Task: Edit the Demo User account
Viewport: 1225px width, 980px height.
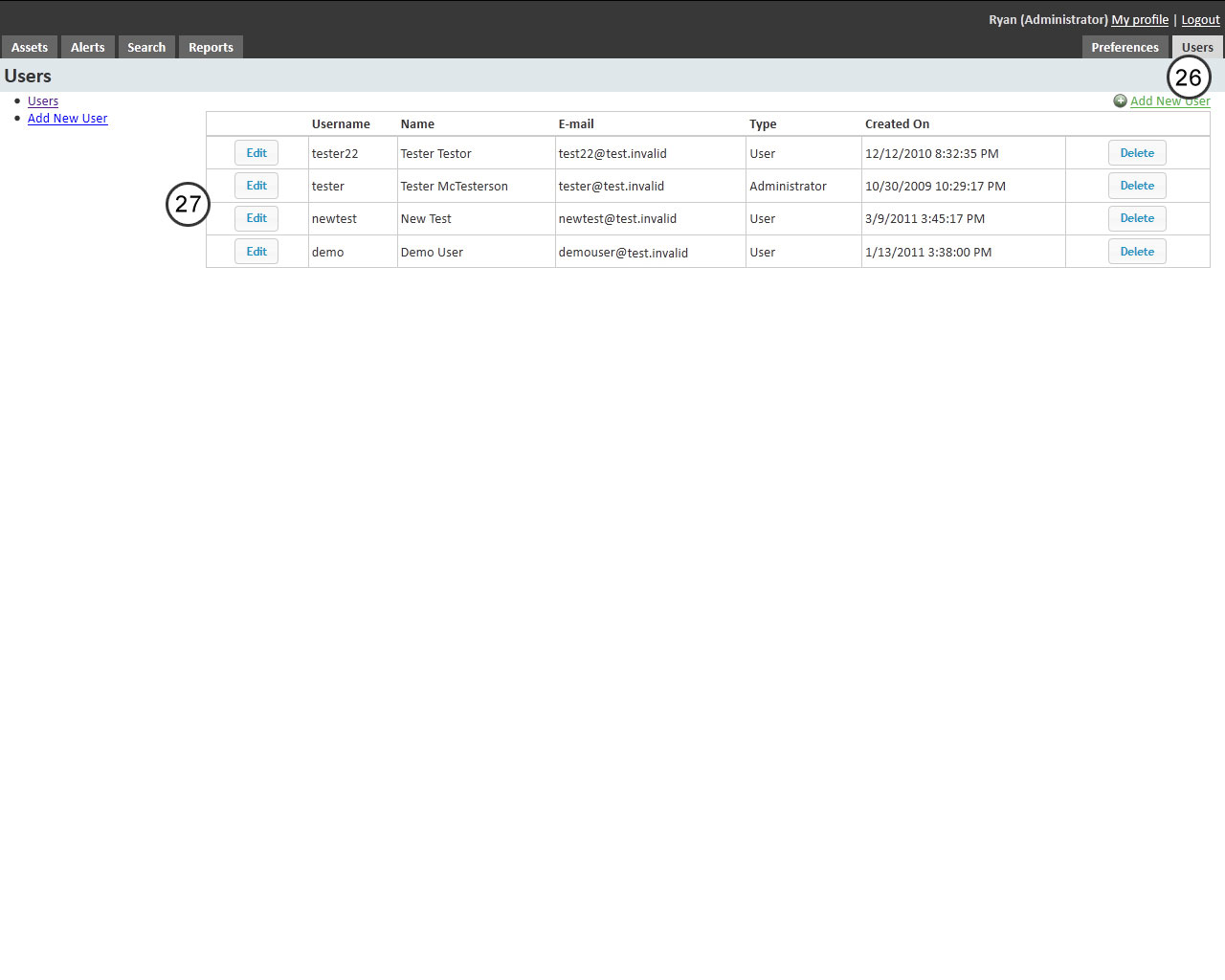Action: pos(256,251)
